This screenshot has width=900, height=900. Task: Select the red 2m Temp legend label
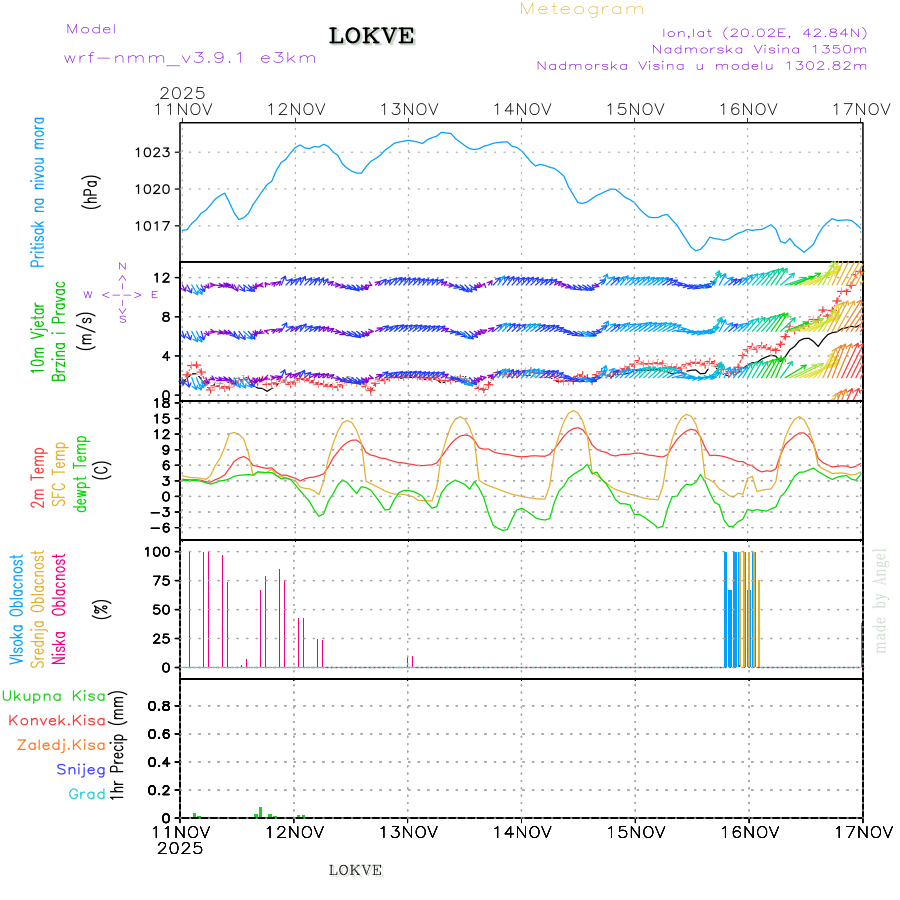click(x=38, y=478)
